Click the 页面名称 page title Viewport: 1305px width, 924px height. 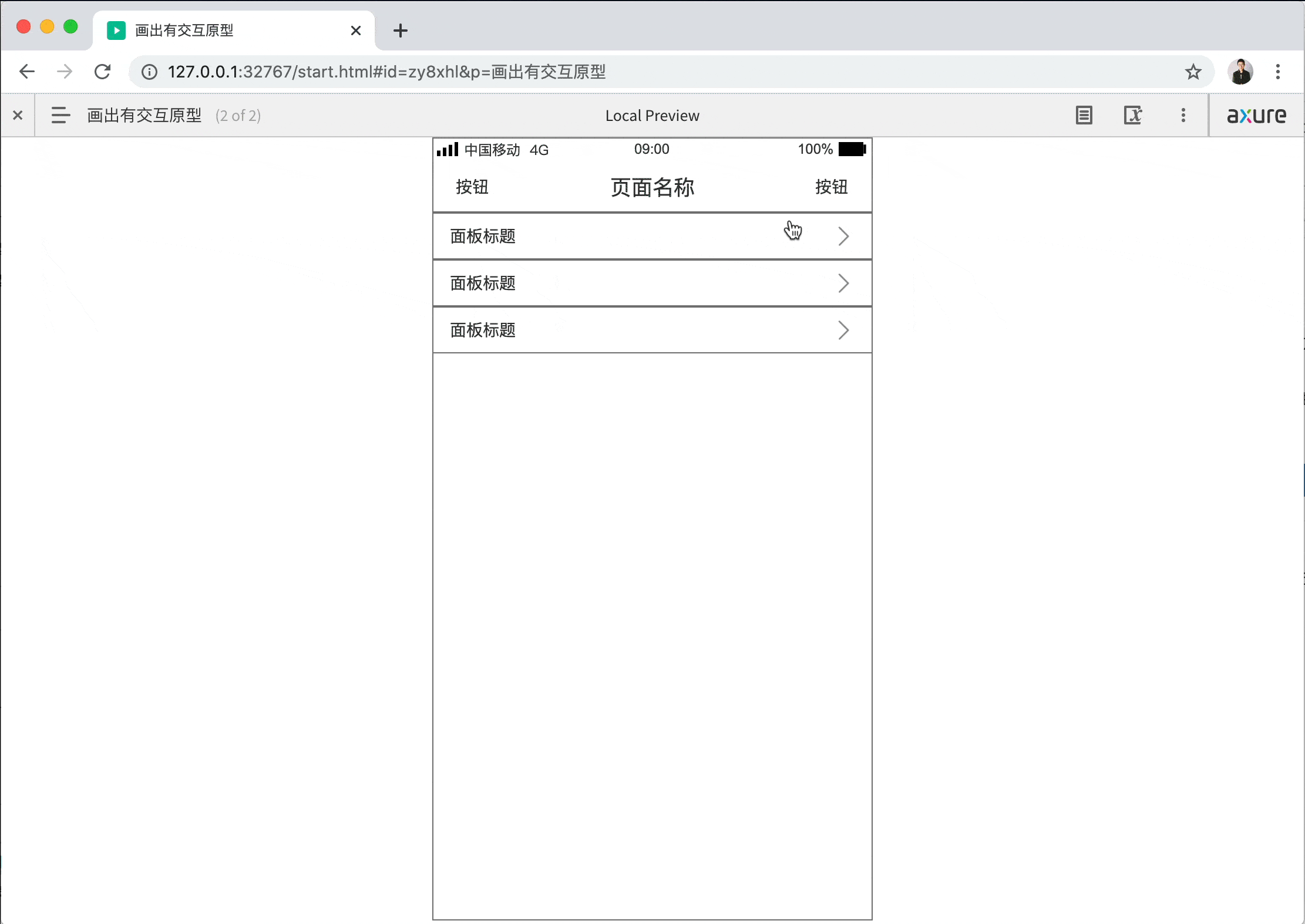(x=652, y=187)
